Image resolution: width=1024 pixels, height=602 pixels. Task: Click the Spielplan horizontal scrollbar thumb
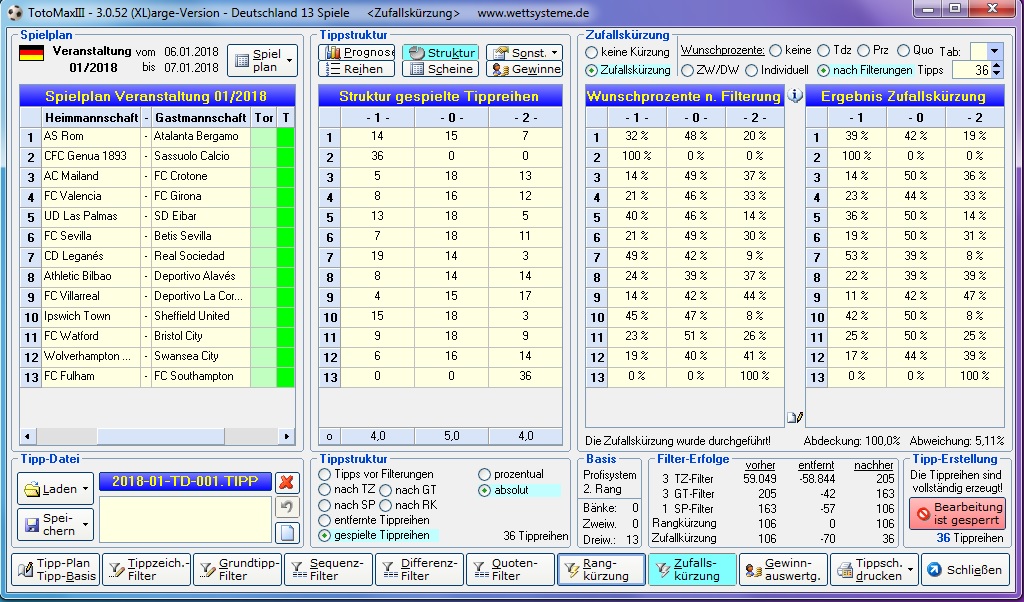click(x=161, y=436)
